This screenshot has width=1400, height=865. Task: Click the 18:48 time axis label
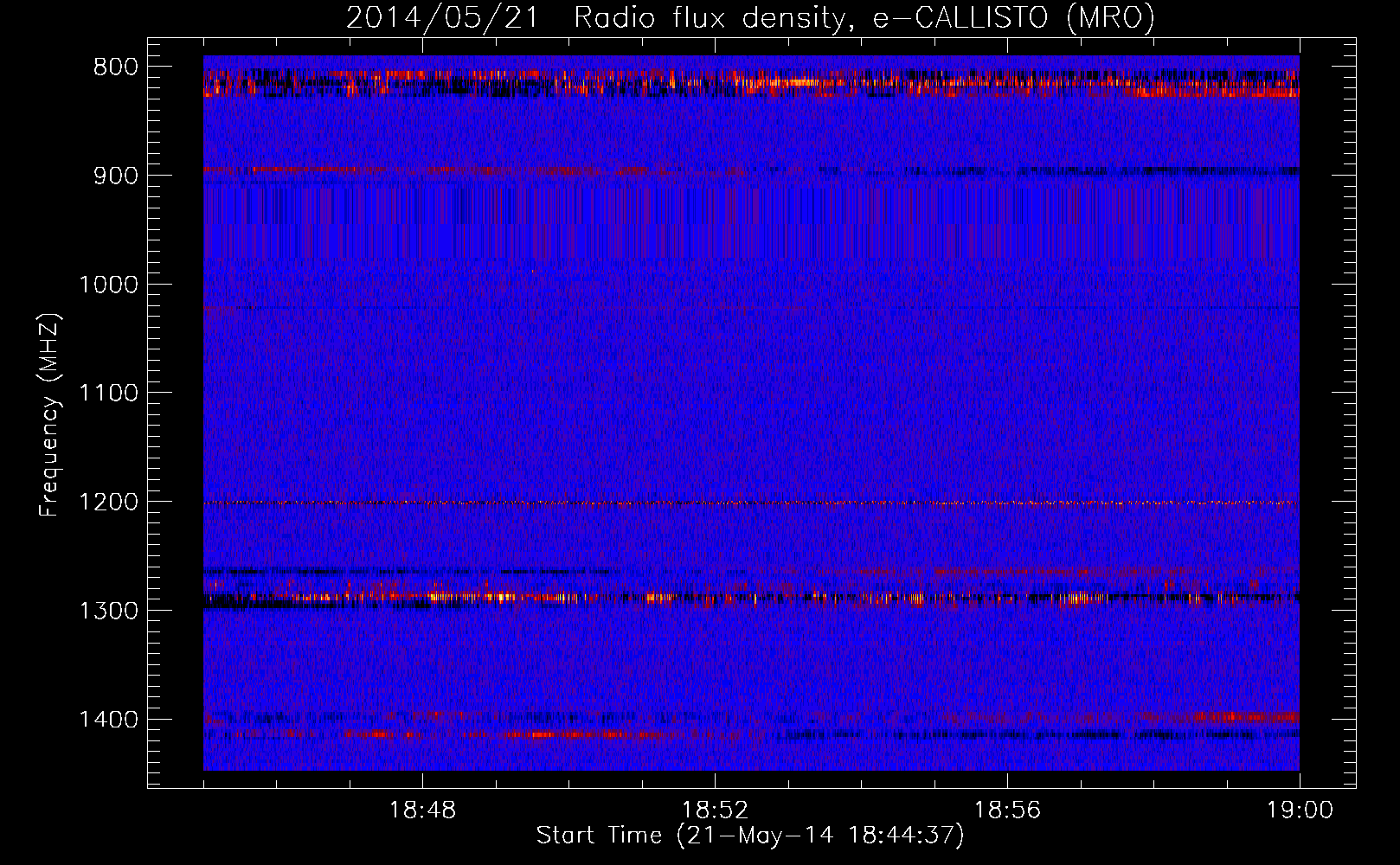point(422,811)
